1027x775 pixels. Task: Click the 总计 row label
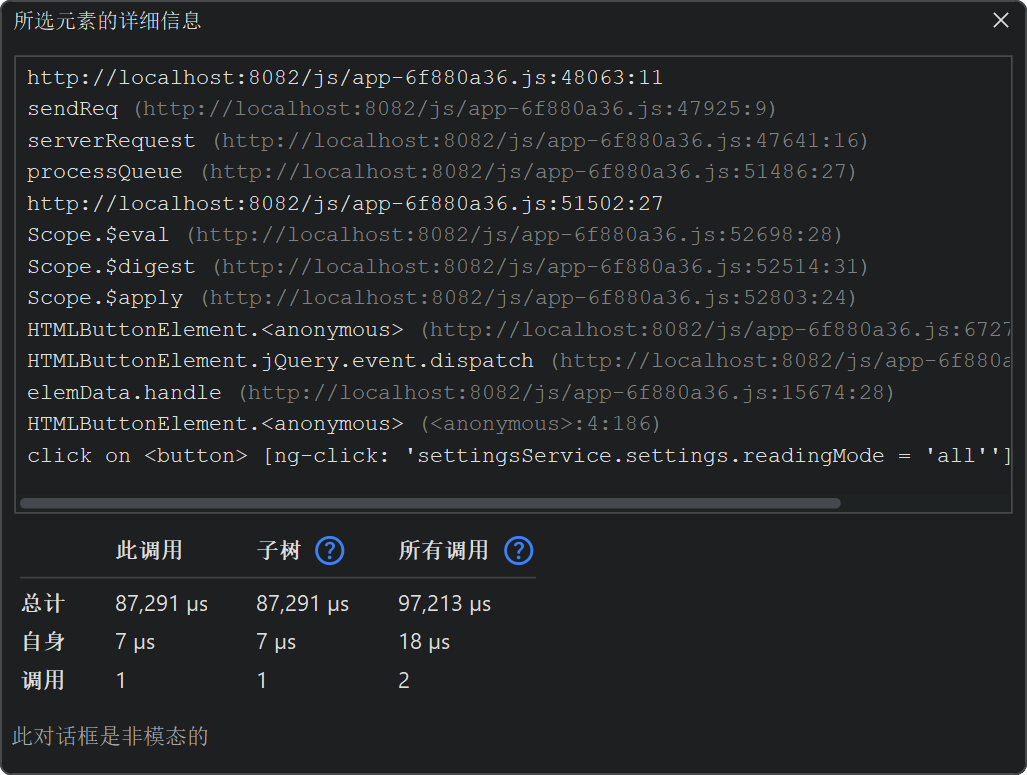coord(43,604)
